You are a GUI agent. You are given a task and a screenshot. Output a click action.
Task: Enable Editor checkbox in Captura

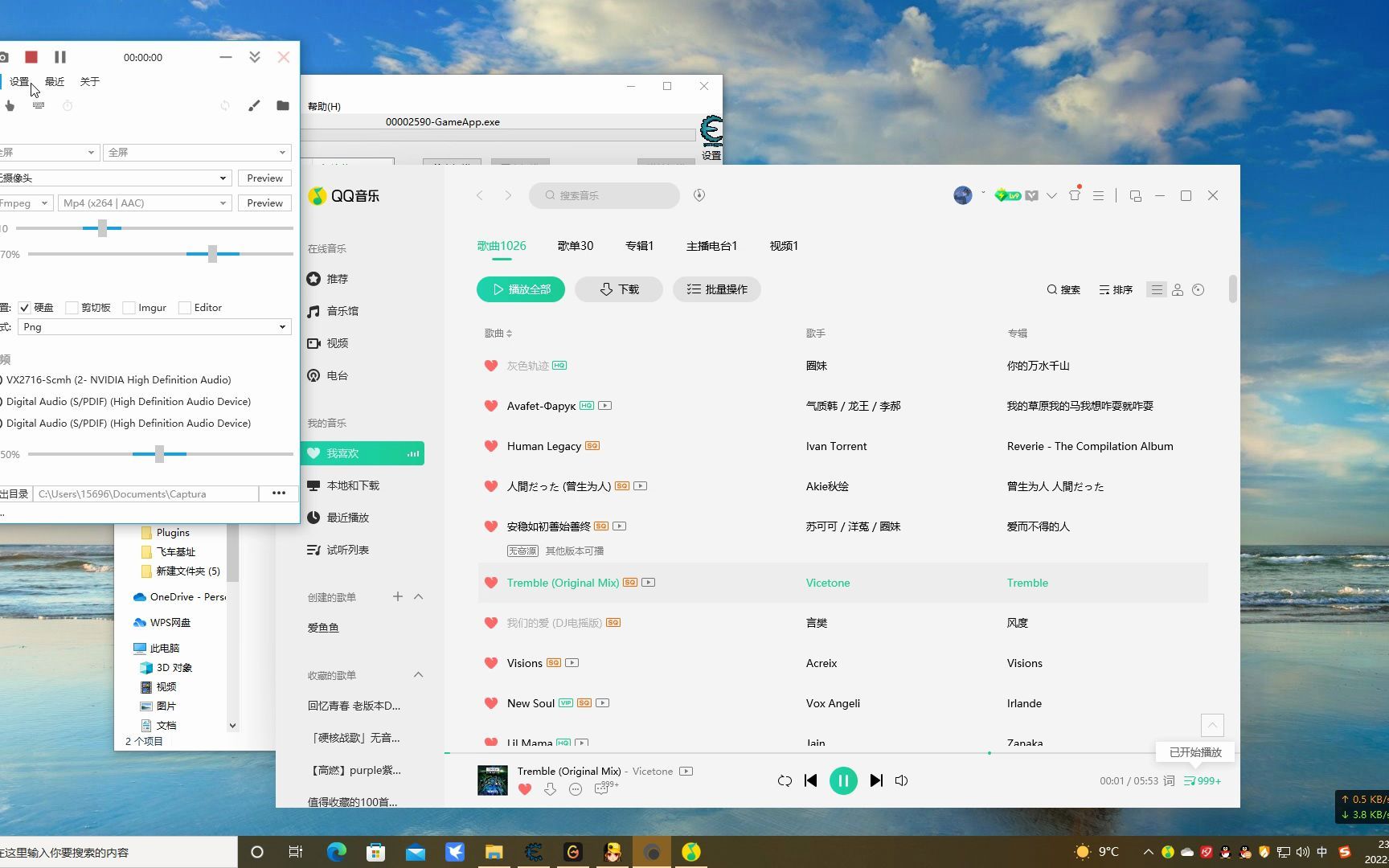(185, 307)
